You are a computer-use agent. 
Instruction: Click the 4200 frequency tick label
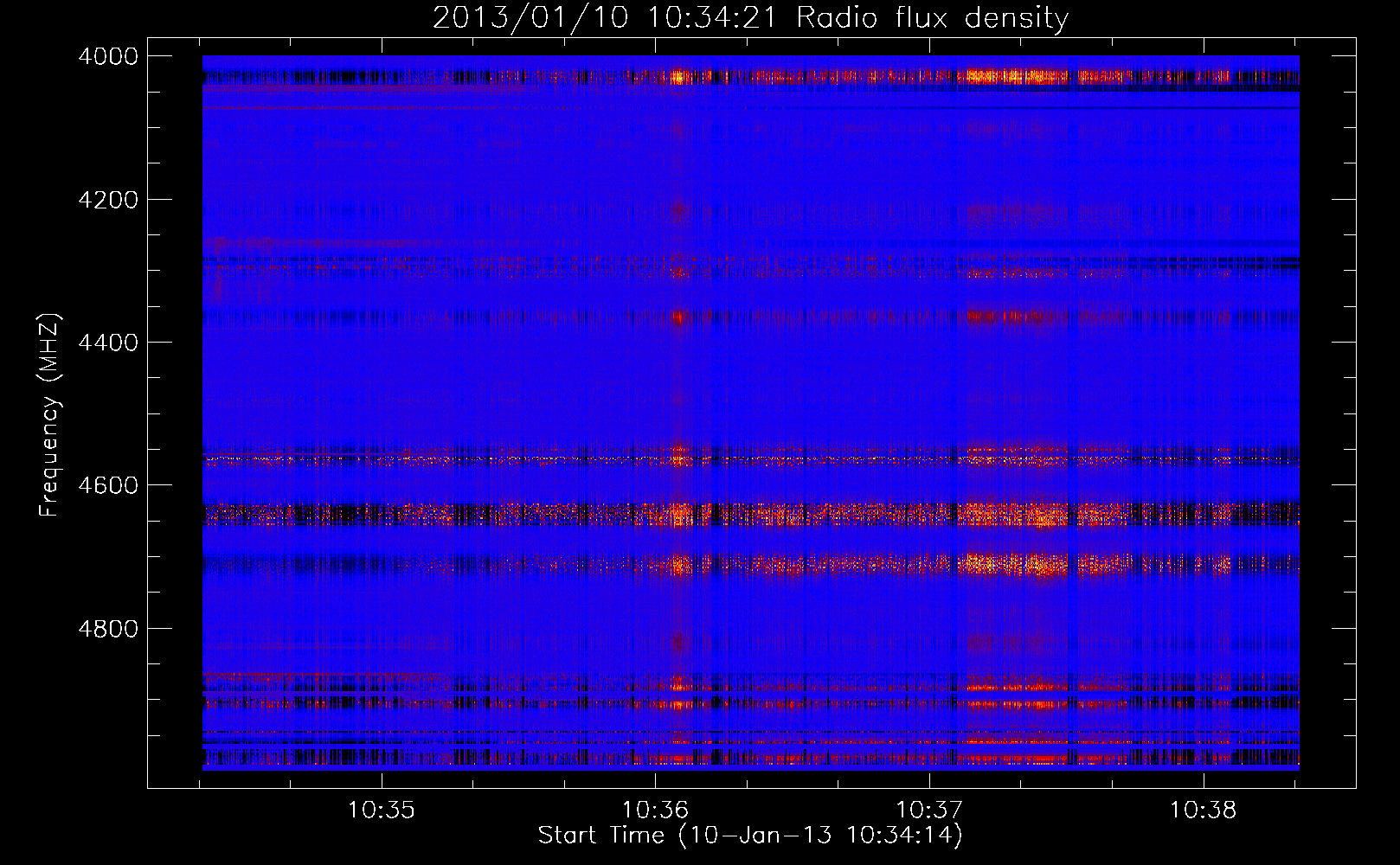[108, 200]
